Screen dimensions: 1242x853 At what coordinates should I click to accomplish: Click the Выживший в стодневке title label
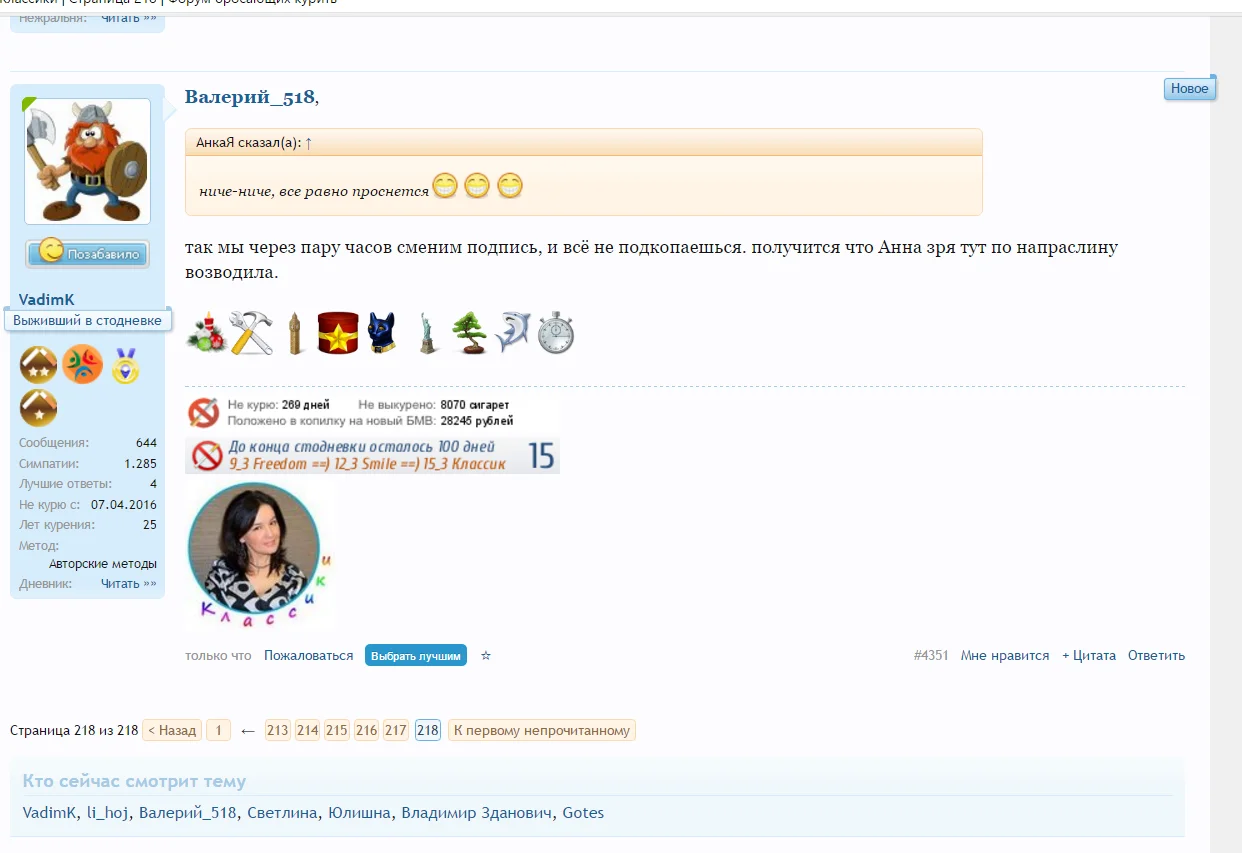87,321
